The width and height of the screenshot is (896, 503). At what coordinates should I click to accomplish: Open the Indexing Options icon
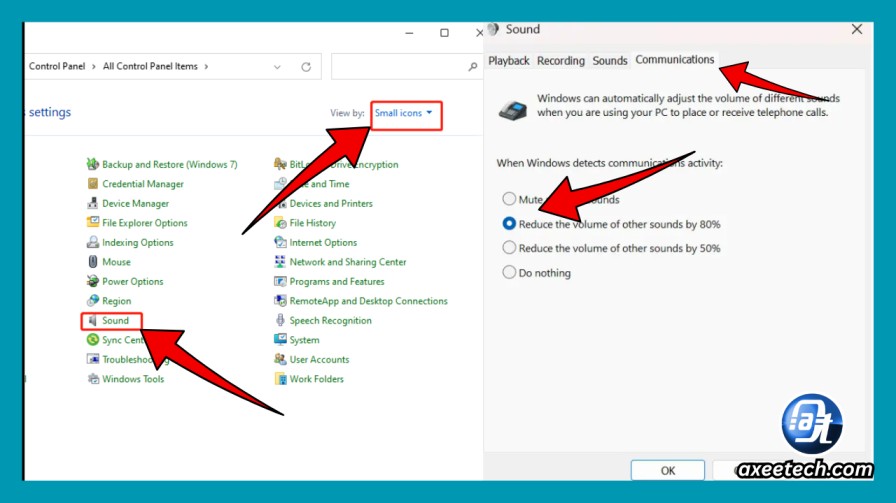93,242
